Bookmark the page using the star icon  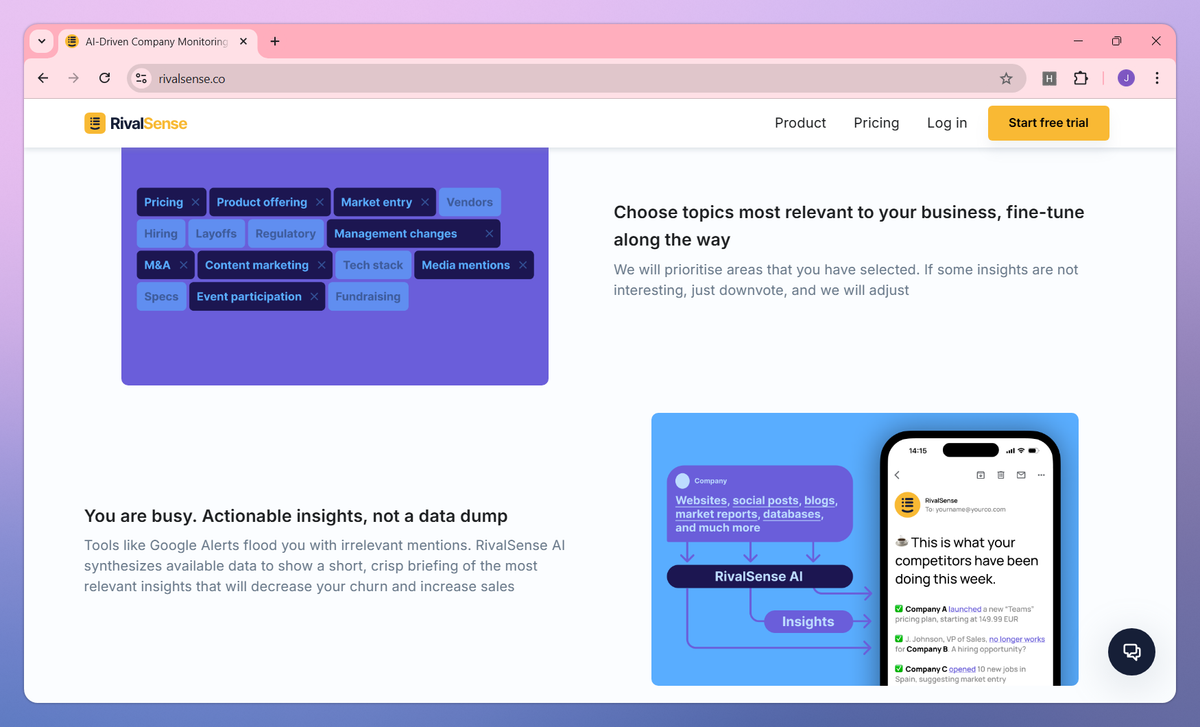[x=1007, y=78]
